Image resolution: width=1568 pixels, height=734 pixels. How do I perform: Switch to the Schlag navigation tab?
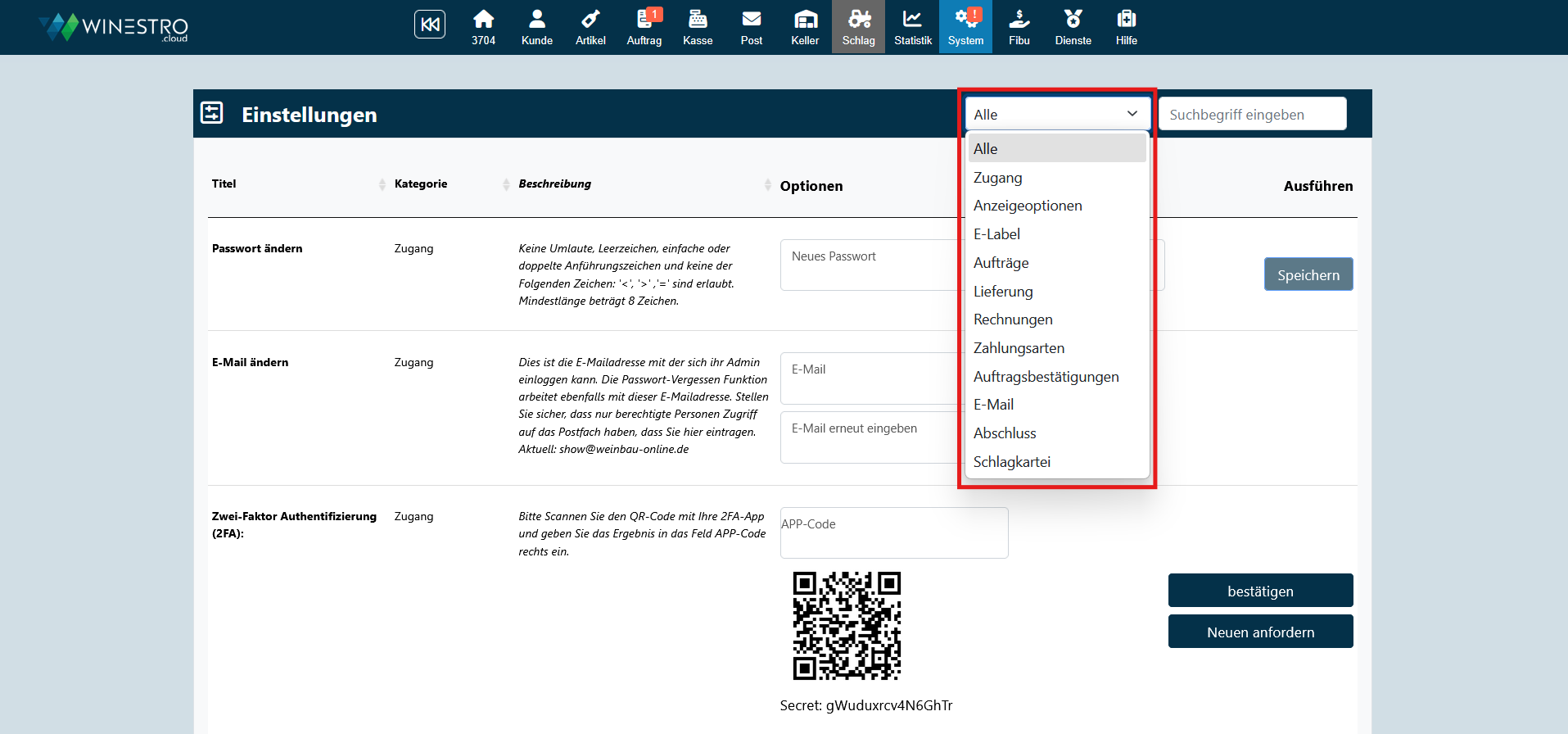click(858, 27)
